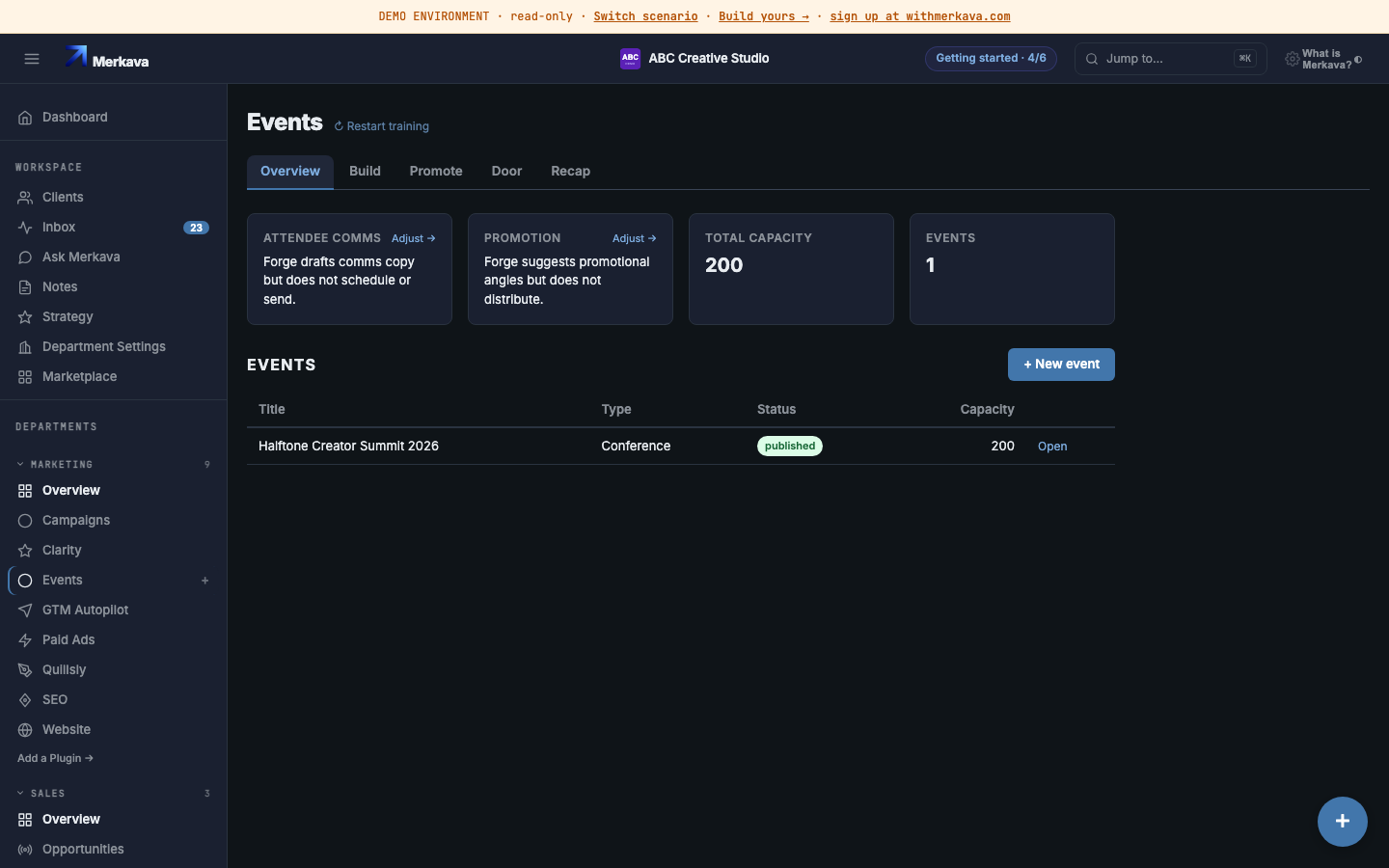Click the Marketing Overview grid icon
The width and height of the screenshot is (1389, 868).
pyautogui.click(x=25, y=491)
